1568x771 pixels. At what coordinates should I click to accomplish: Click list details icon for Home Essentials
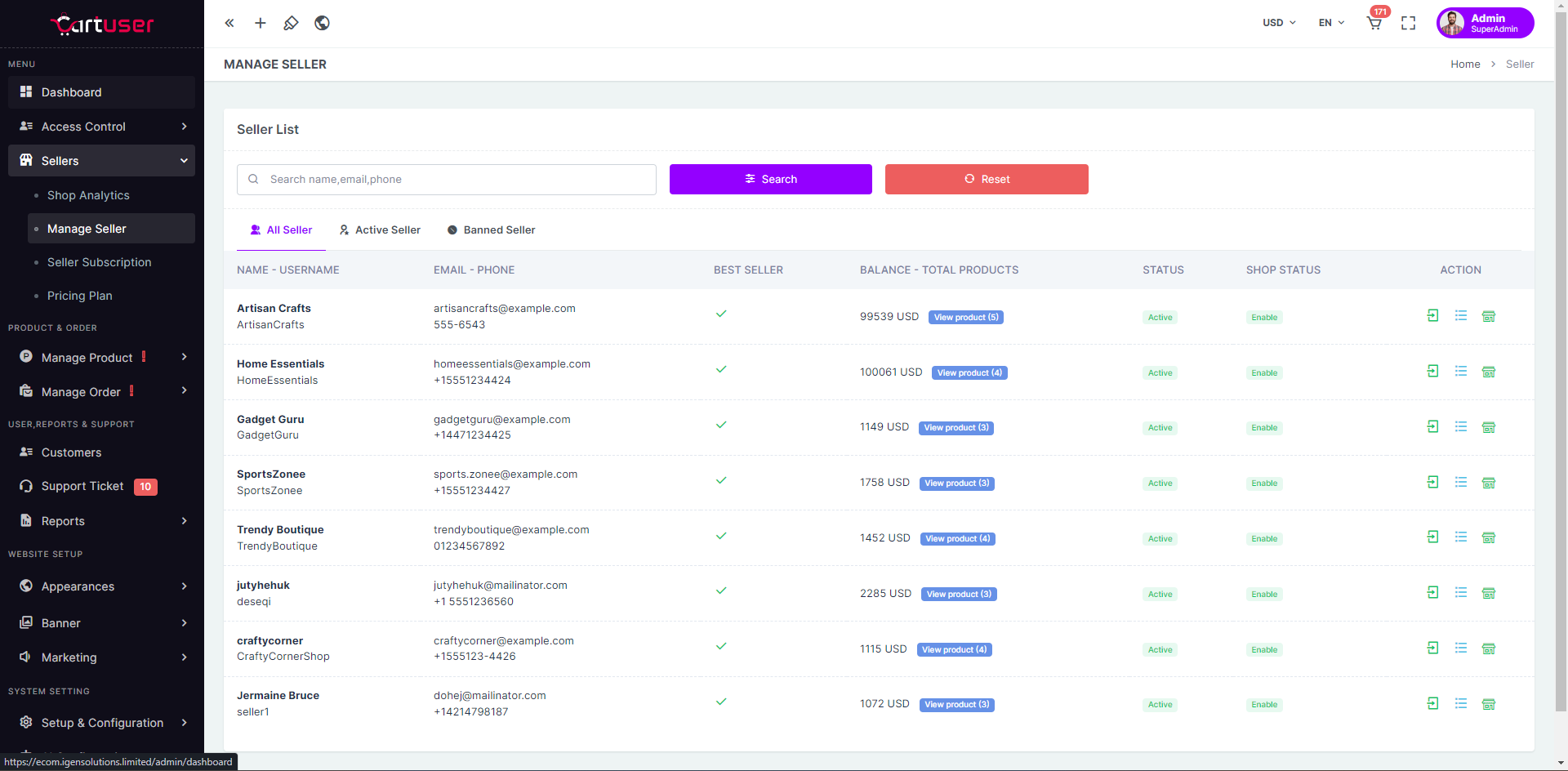click(x=1461, y=372)
